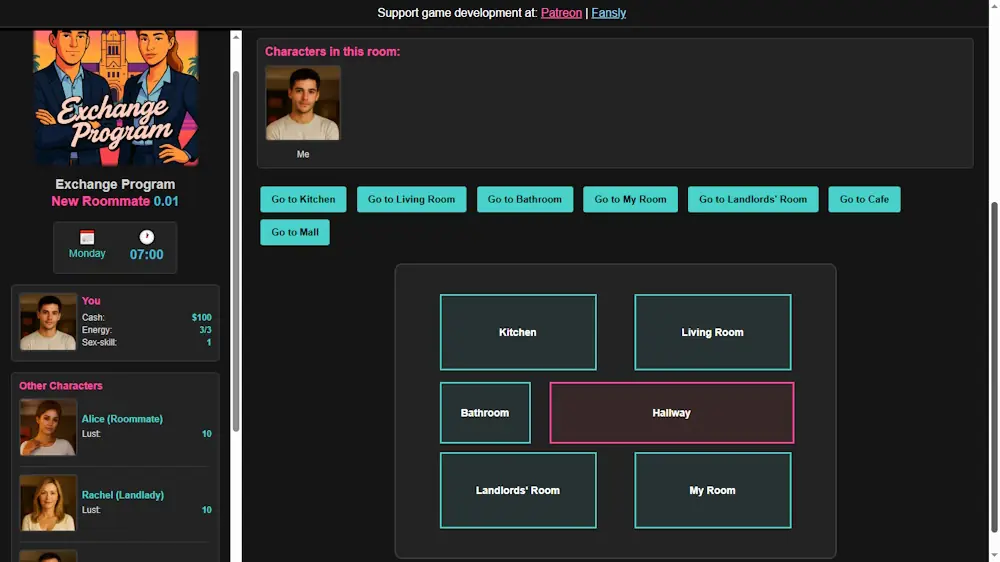Select the Hallway room on the map
1000x562 pixels.
click(x=671, y=413)
